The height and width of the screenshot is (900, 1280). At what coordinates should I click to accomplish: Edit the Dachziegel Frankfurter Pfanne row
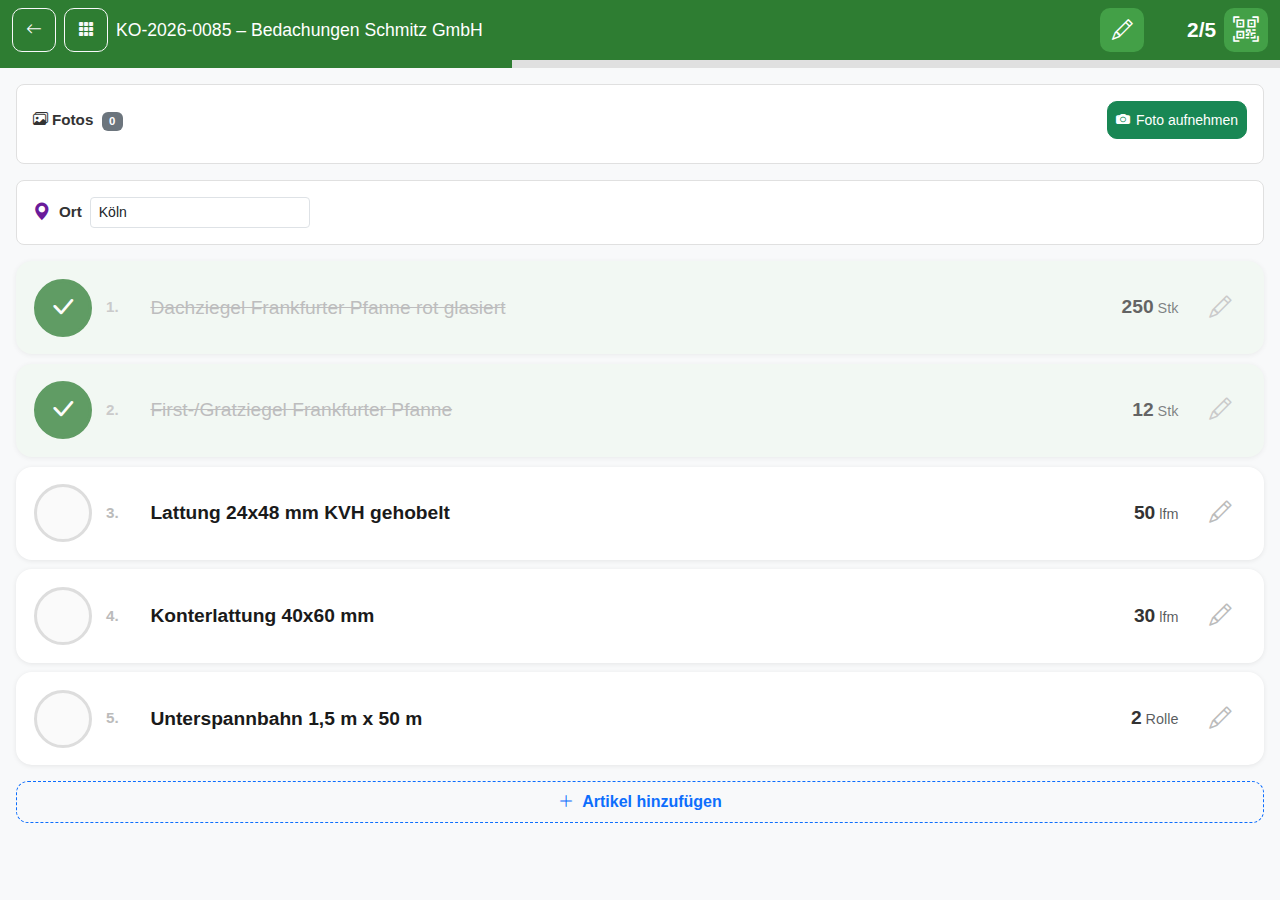coord(1220,307)
